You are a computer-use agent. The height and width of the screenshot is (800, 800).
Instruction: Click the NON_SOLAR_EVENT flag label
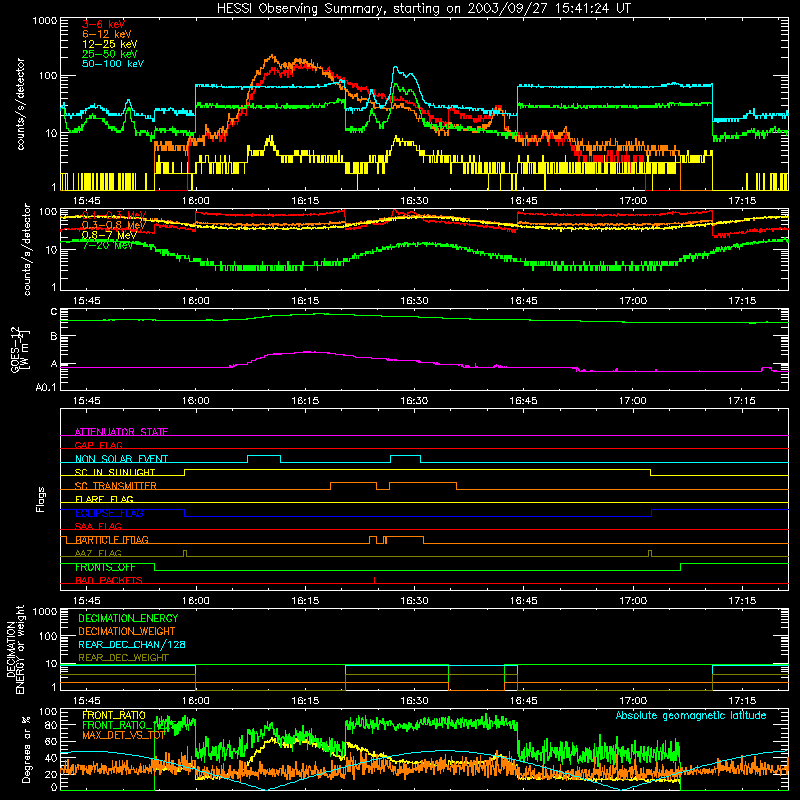(x=121, y=459)
